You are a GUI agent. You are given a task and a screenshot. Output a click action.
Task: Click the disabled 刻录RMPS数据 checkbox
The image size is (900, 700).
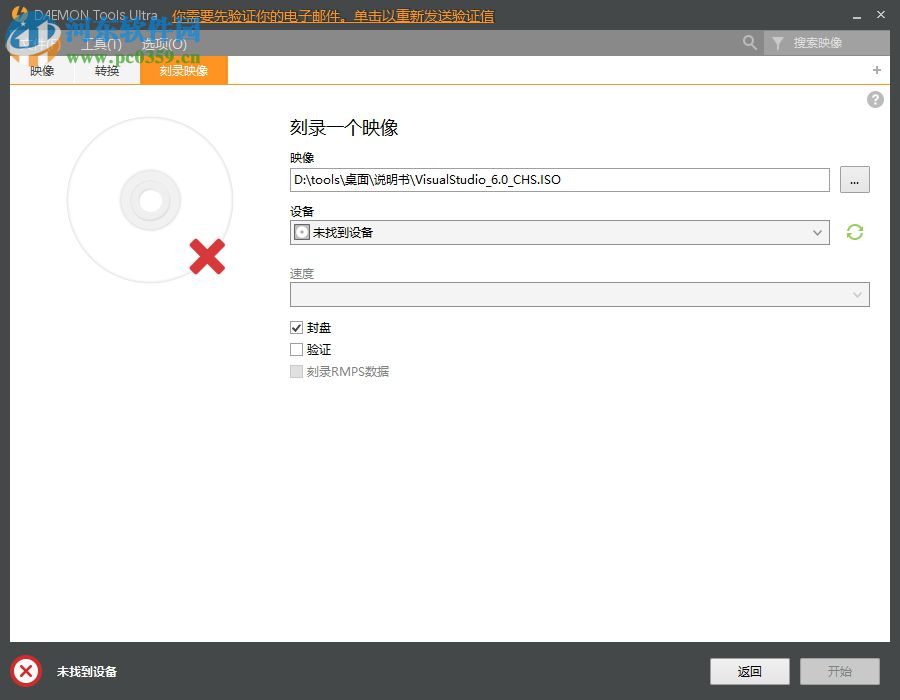(x=296, y=371)
